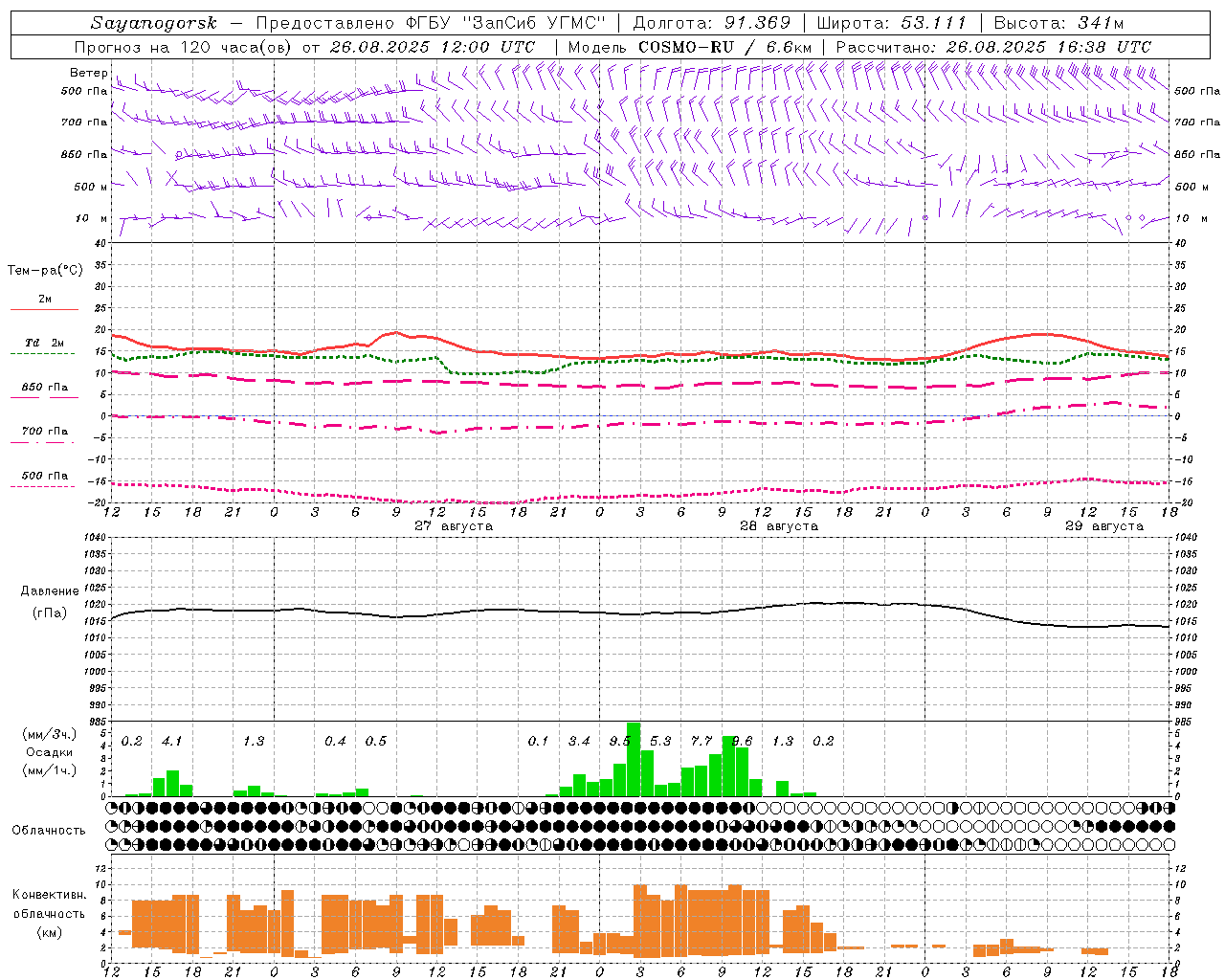Screen dimensions: 1225x980
Task: Click the 5.3 precipitation total value
Action: pyautogui.click(x=660, y=741)
